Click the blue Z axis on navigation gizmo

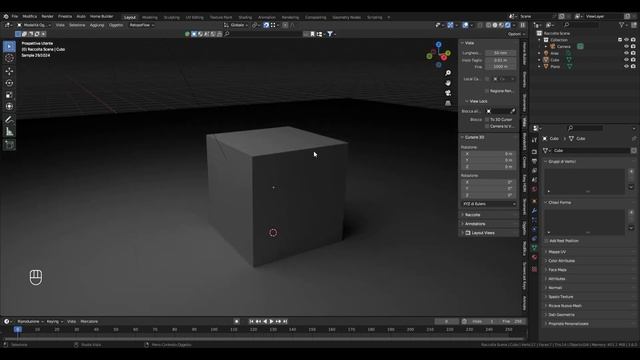tap(438, 44)
